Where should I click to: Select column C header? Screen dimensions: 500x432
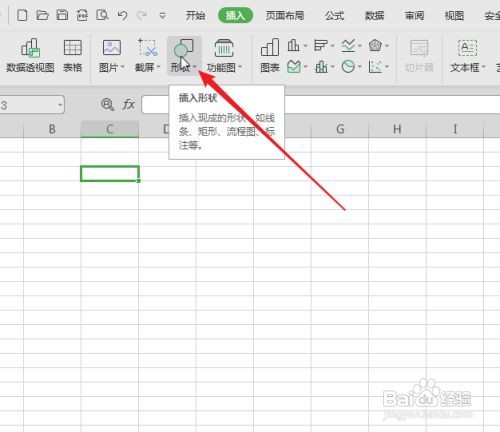(x=110, y=129)
